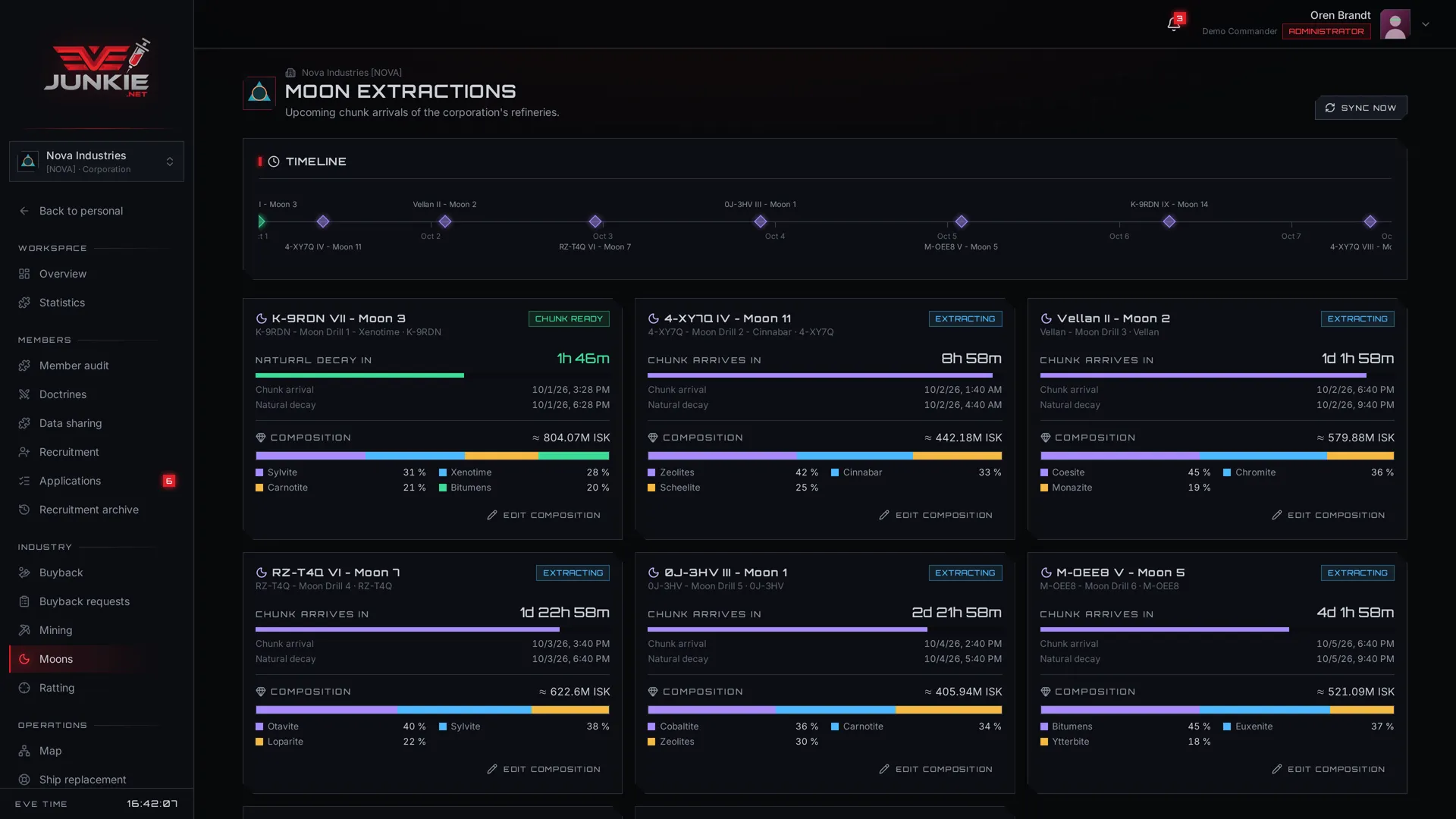This screenshot has height=819, width=1456.
Task: Open Recruitment archive
Action: (x=96, y=510)
